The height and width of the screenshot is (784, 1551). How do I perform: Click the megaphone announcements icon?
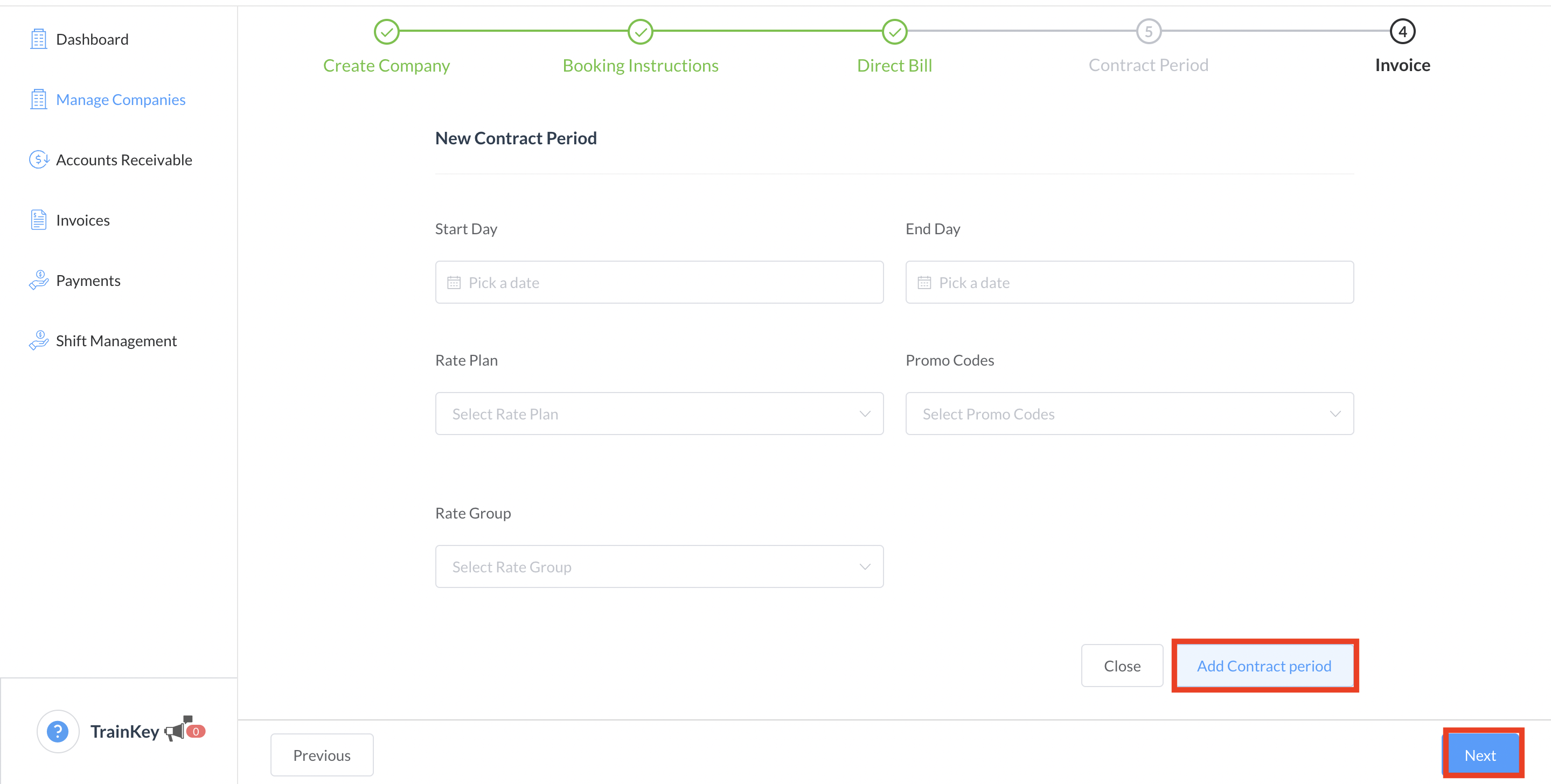pyautogui.click(x=176, y=730)
